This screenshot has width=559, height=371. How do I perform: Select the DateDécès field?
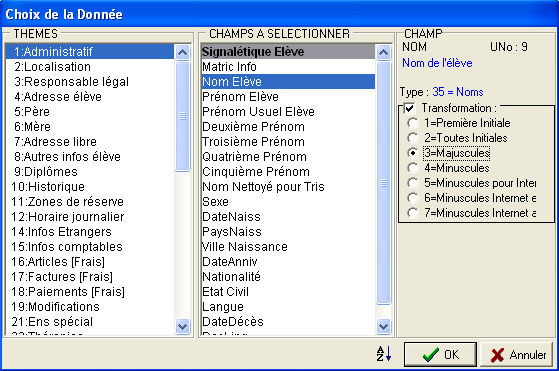pos(288,321)
